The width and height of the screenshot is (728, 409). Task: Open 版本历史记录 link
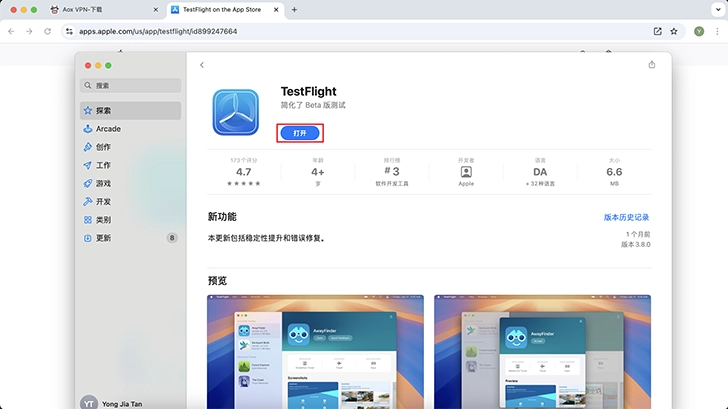tap(626, 217)
